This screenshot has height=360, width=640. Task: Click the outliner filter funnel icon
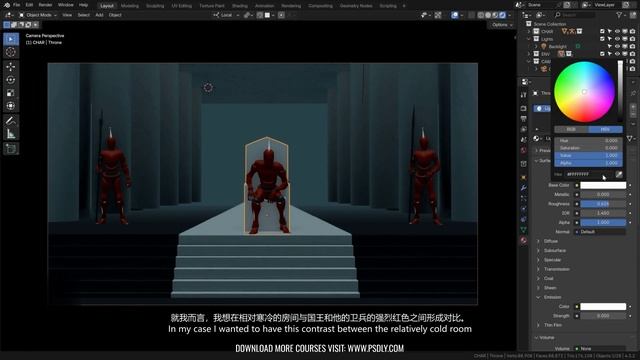point(619,15)
